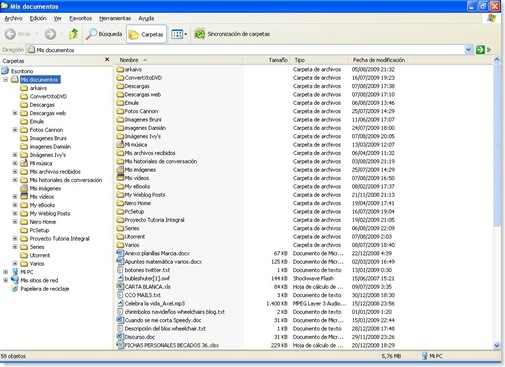505x367 pixels.
Task: Click scrollbar down arrow in file list
Action: point(497,345)
